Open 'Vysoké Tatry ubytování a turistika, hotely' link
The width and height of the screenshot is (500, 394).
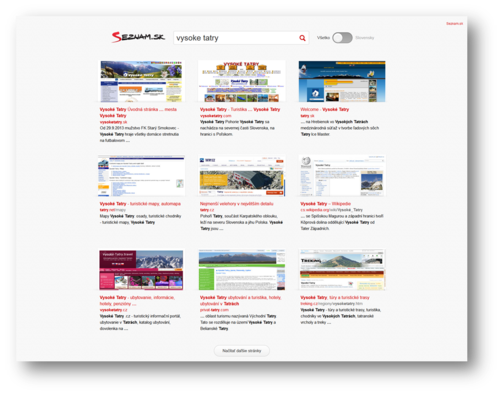click(240, 301)
